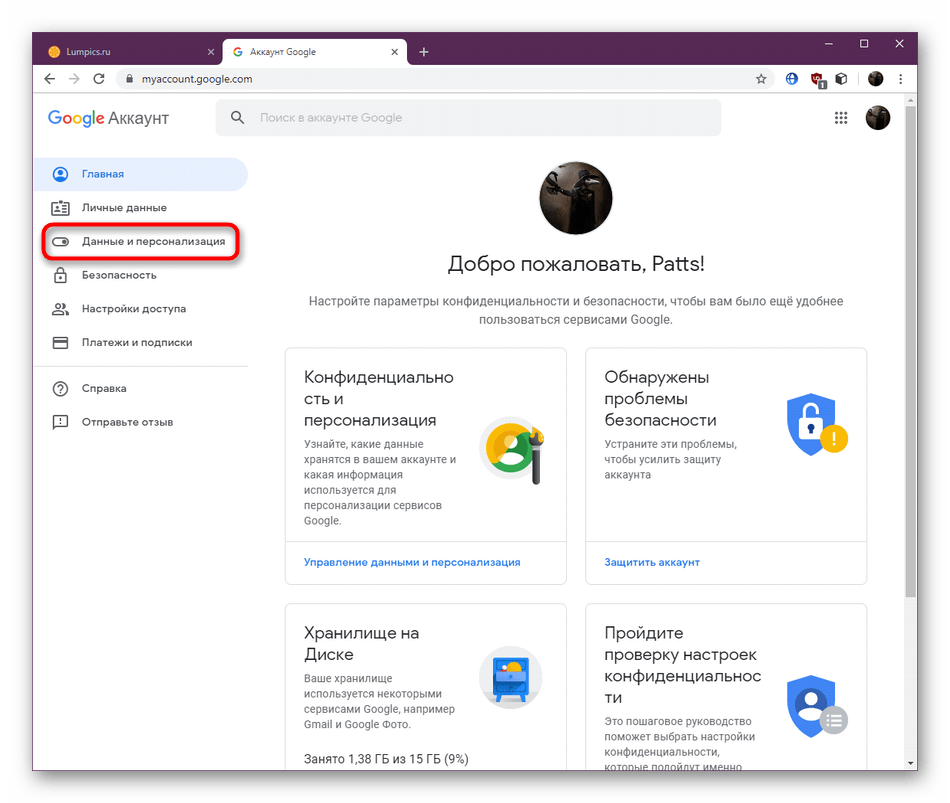Open Справка help page

[141, 388]
